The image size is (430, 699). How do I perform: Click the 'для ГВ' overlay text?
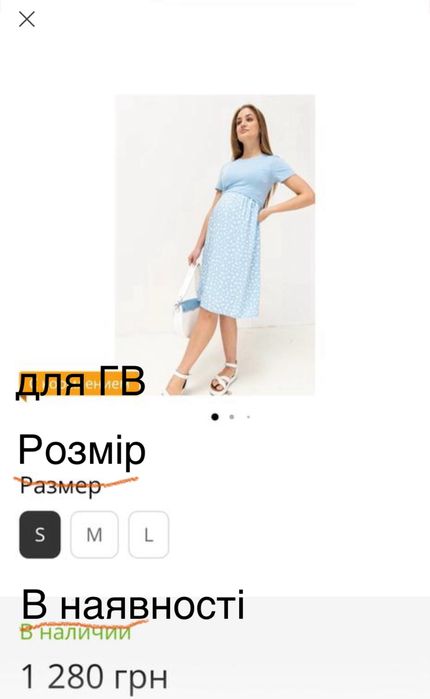tap(81, 382)
